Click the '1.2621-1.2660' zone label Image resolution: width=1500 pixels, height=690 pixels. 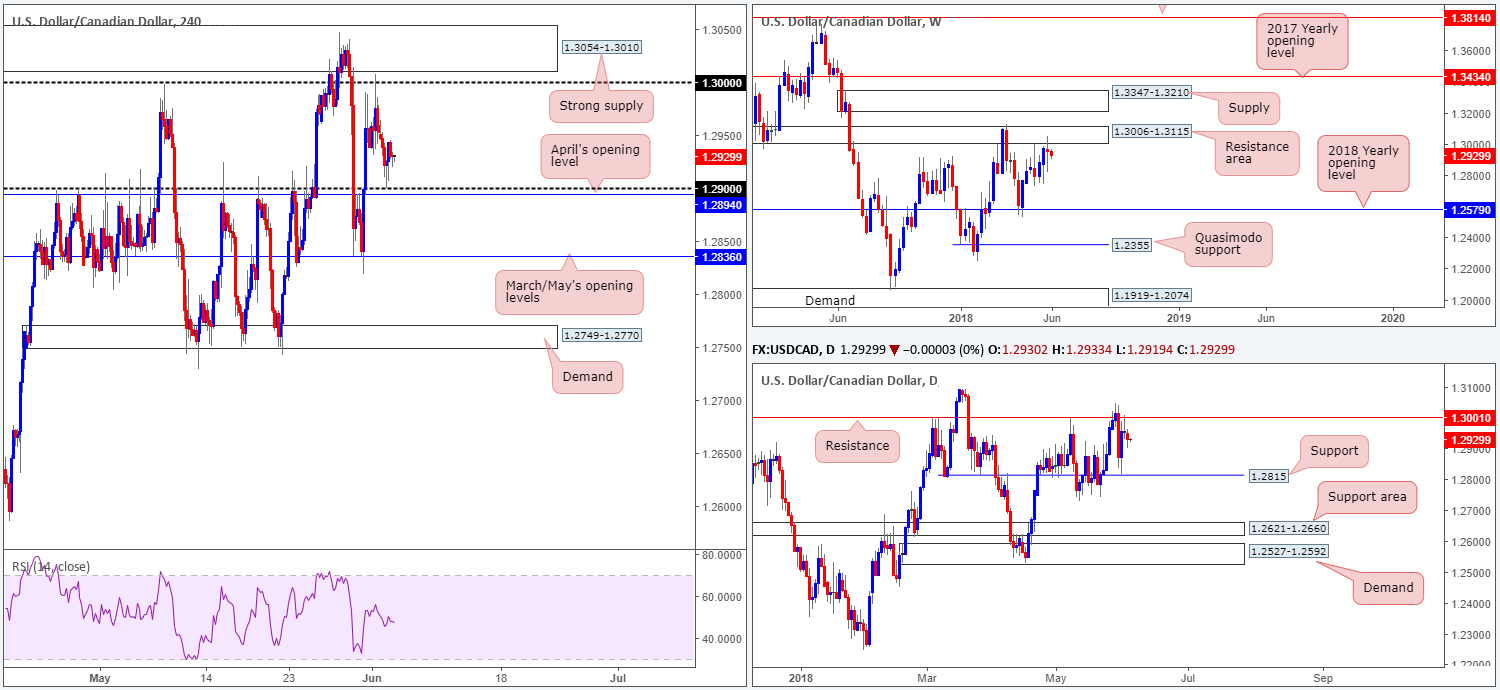[1288, 528]
